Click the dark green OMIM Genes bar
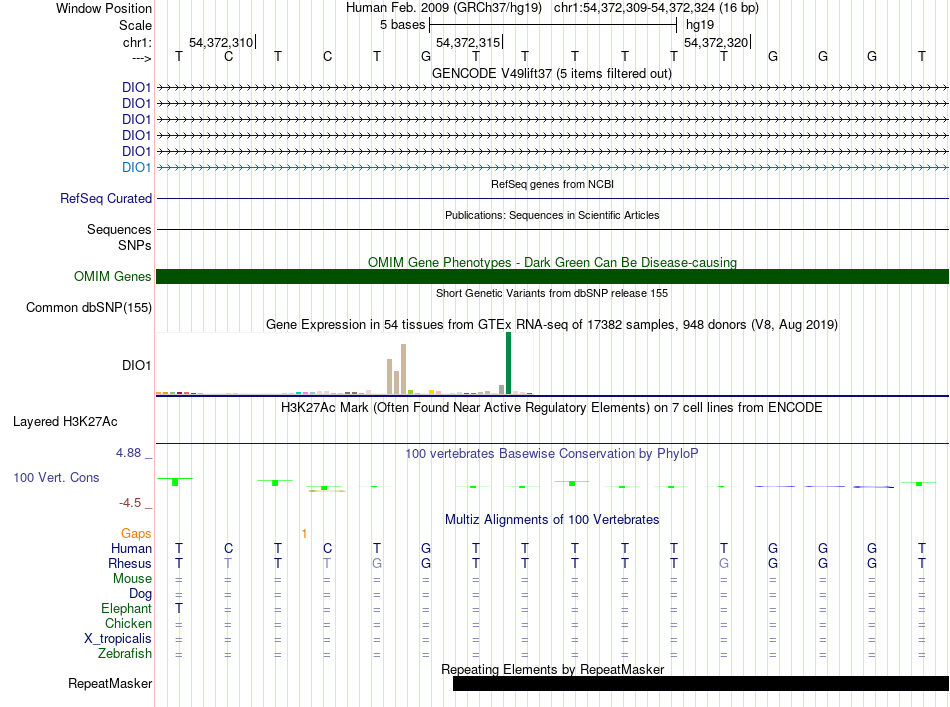Image resolution: width=950 pixels, height=707 pixels. pos(552,276)
